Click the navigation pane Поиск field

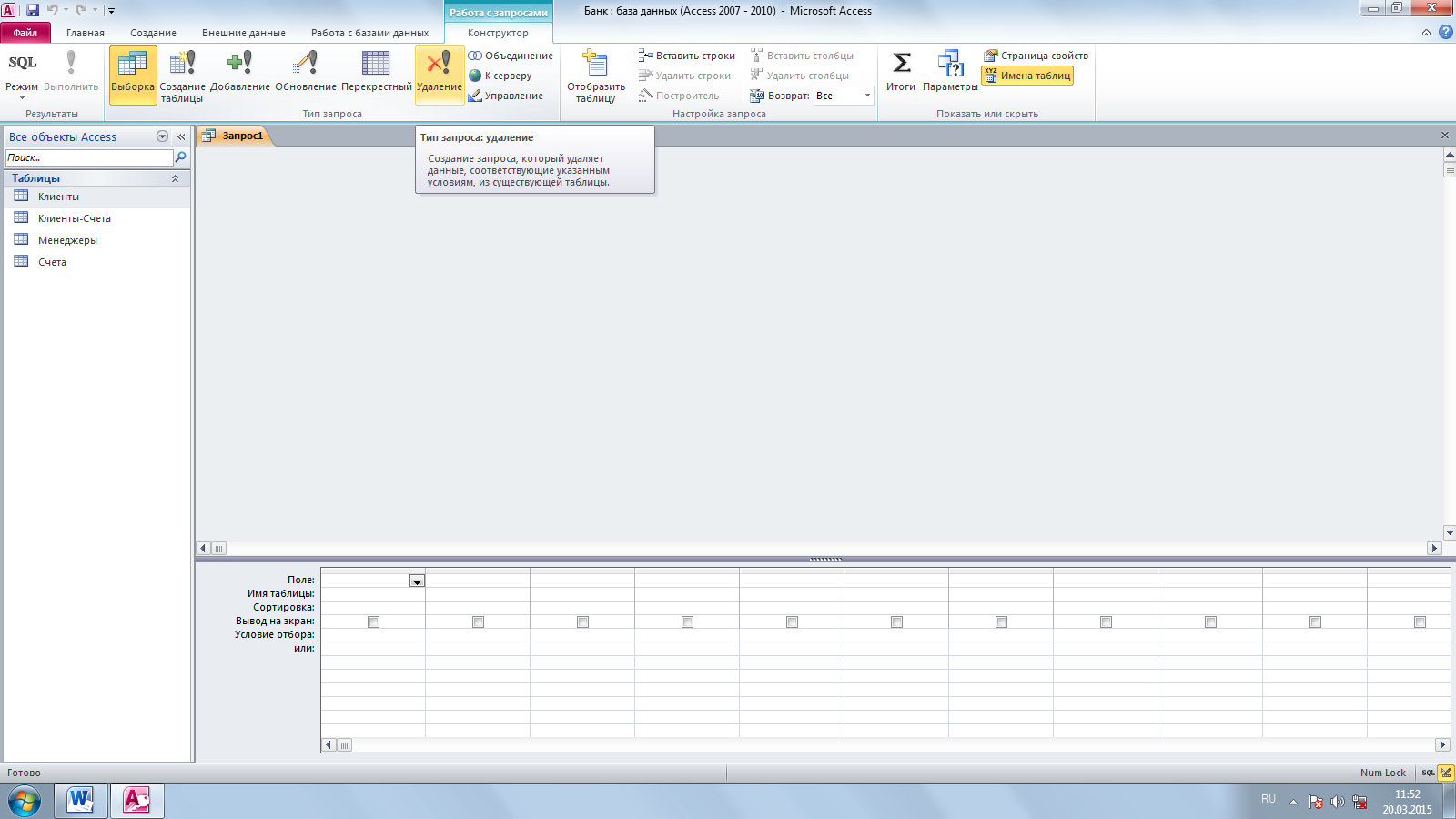[88, 157]
